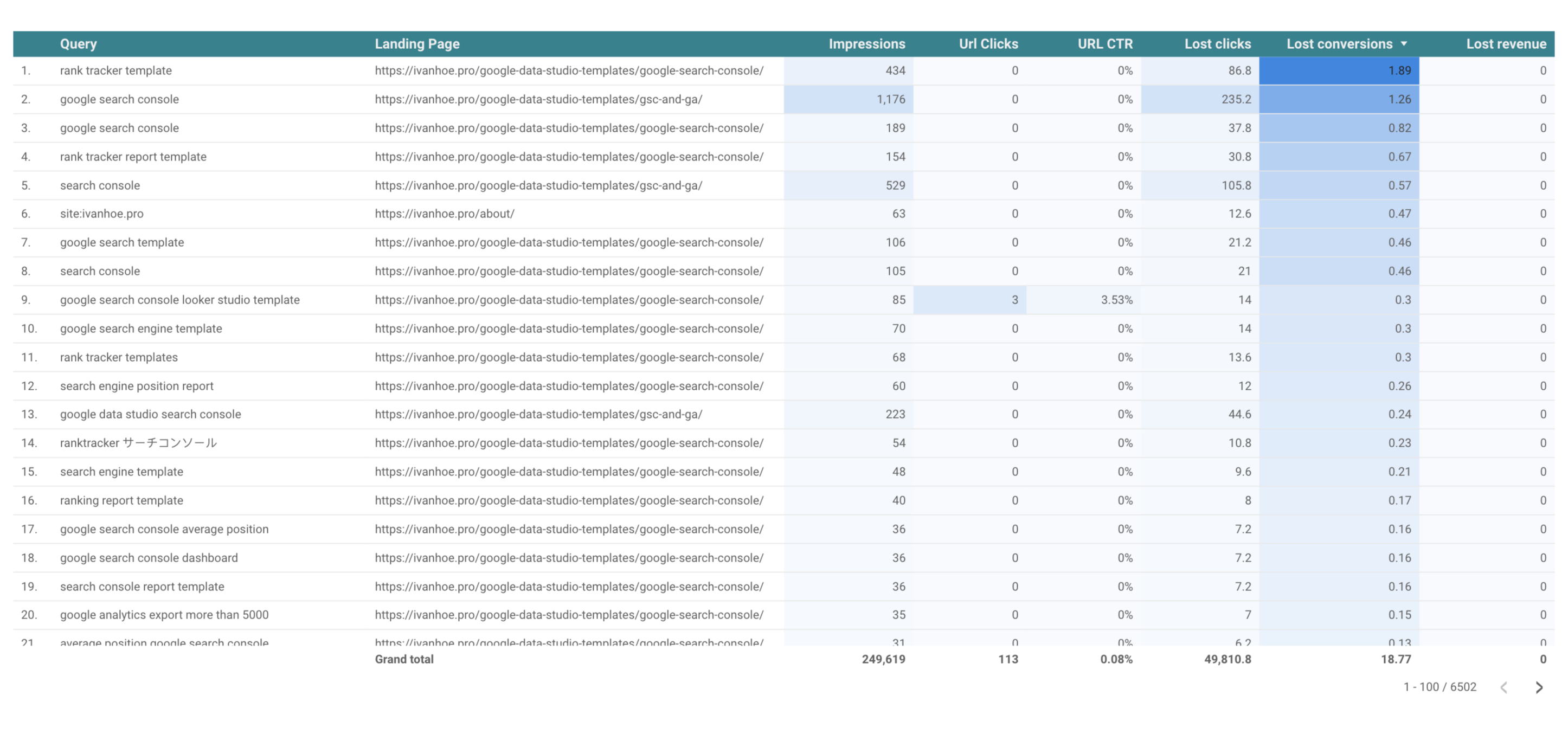Click the Url Clicks value 3
The height and width of the screenshot is (747, 1568).
[969, 300]
